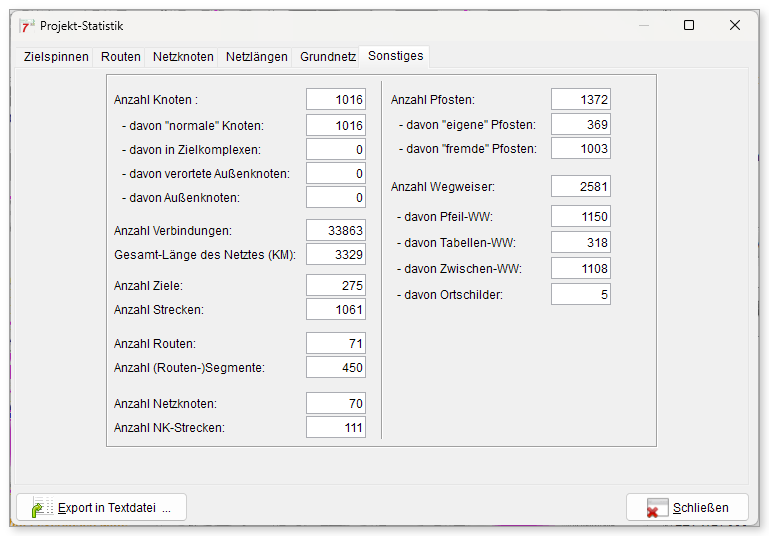Click the Anzahl Ziele field 275
This screenshot has height=536, width=769.
[336, 285]
